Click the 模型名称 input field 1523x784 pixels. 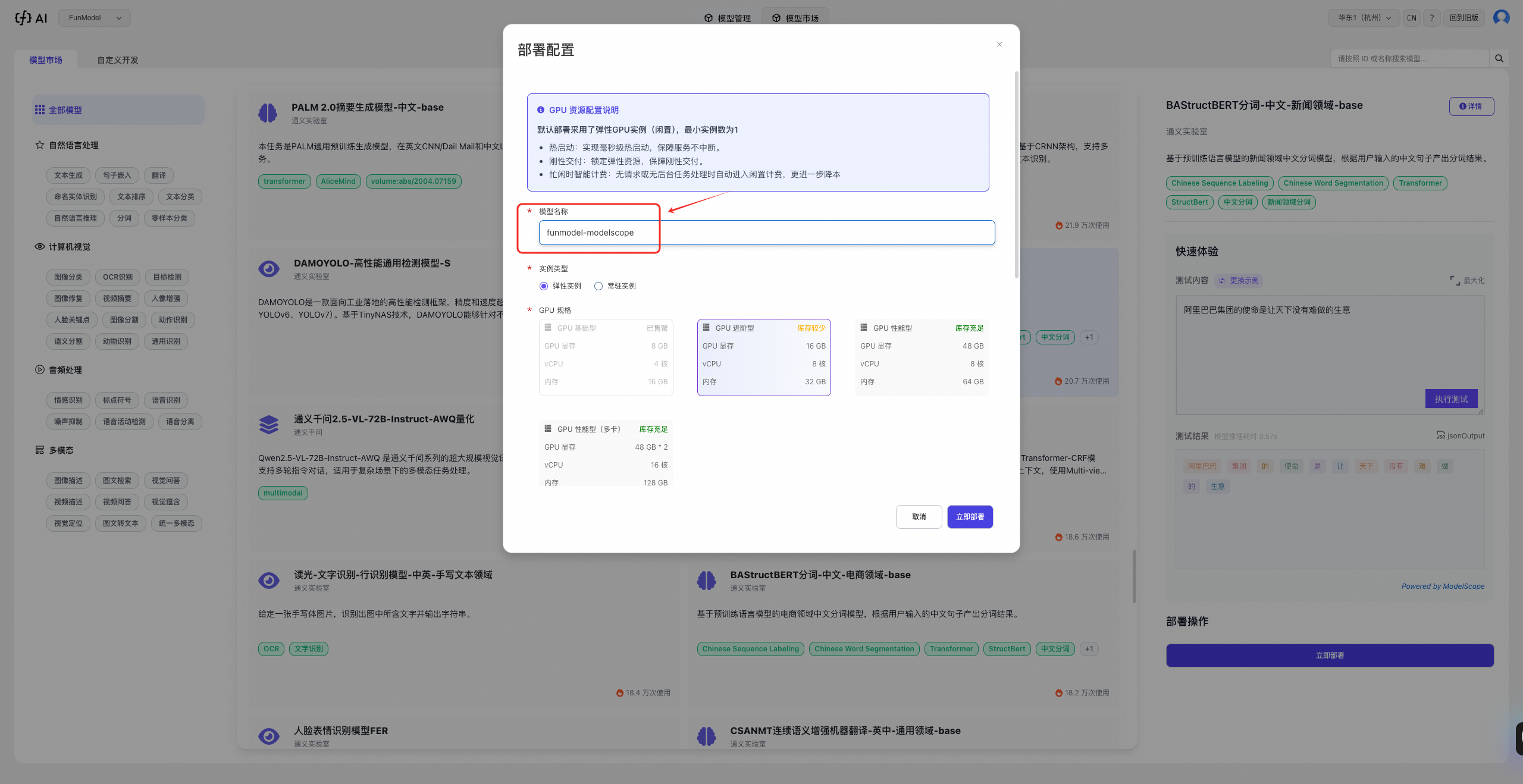[x=766, y=233]
